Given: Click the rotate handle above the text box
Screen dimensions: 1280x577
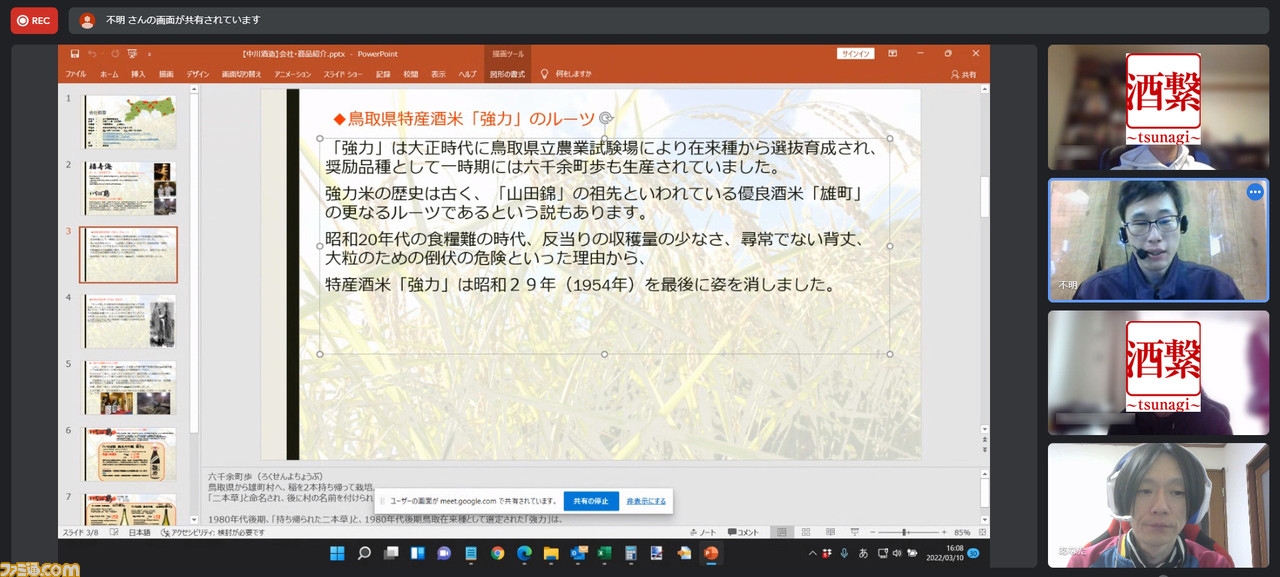Looking at the screenshot, I should point(605,117).
